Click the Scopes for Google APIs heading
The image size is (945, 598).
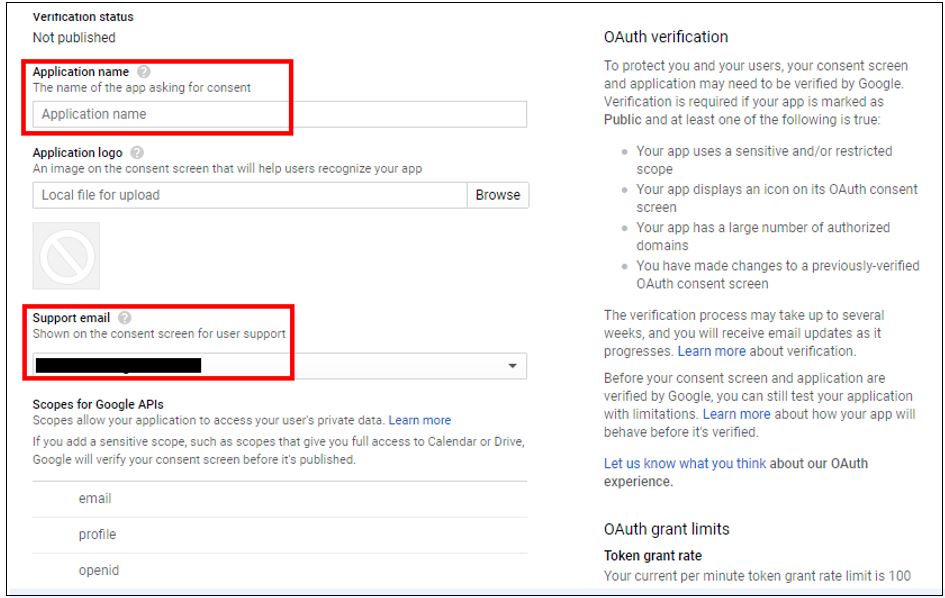pyautogui.click(x=98, y=404)
